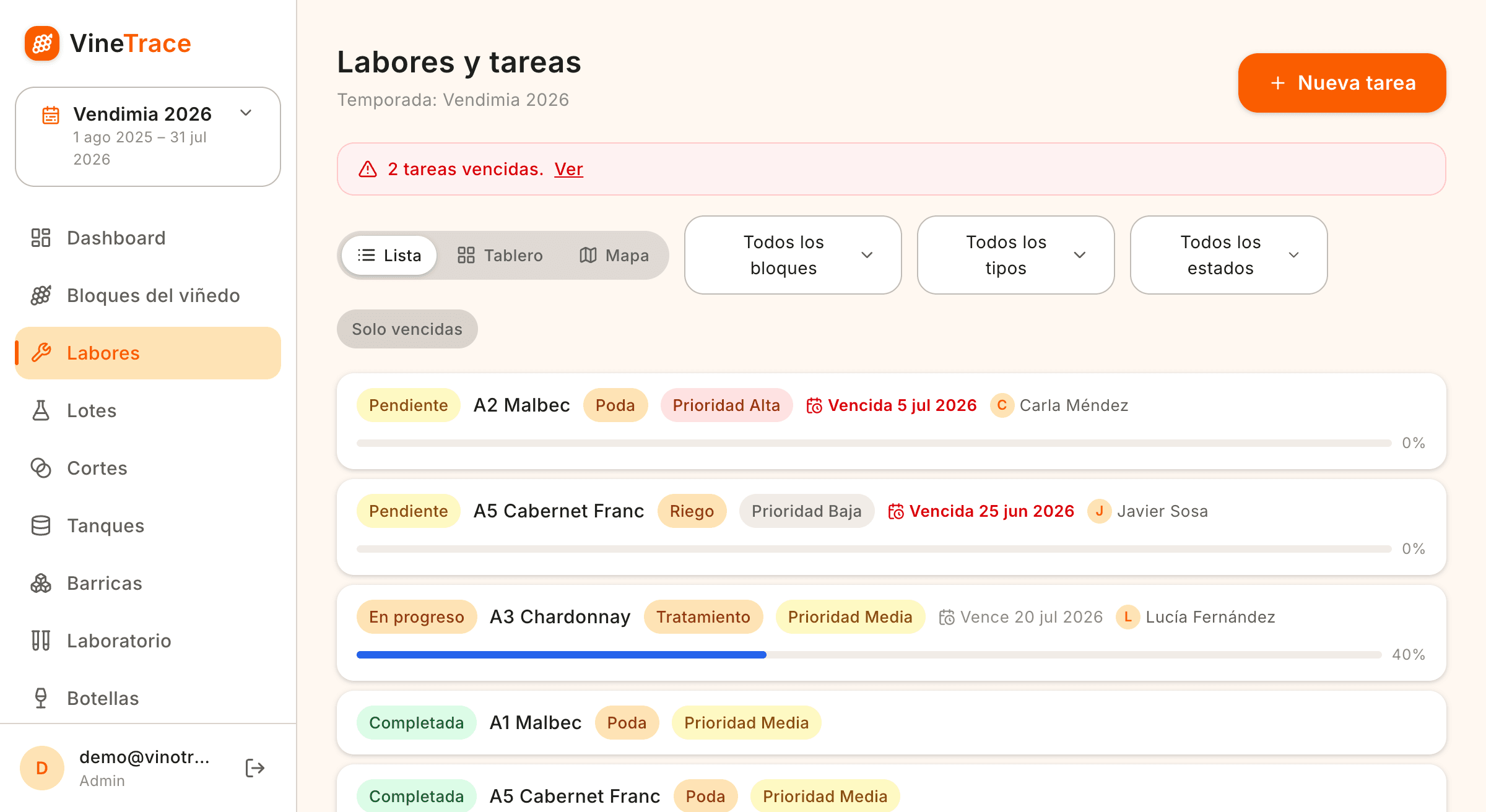Toggle the Solo vencidas filter chip
1486x812 pixels.
(x=407, y=329)
